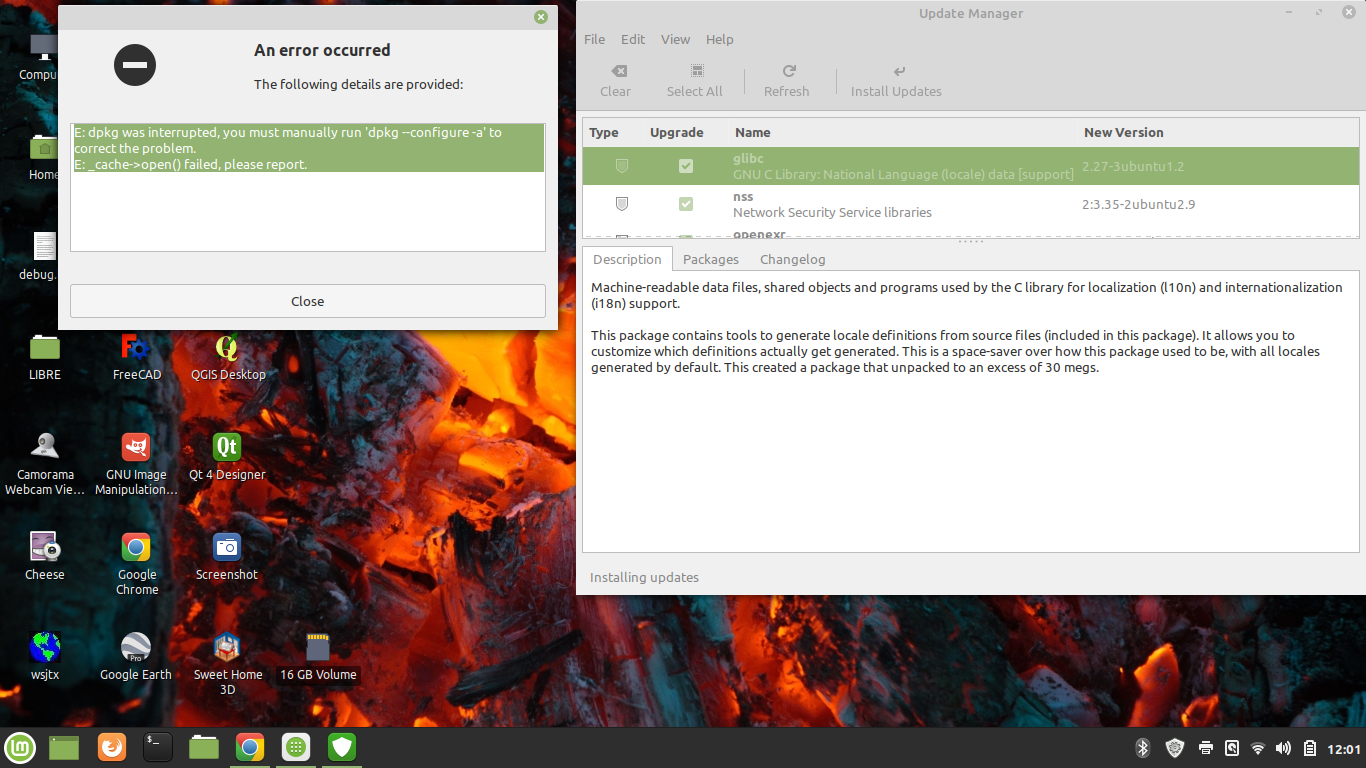Open the View menu
The width and height of the screenshot is (1366, 768).
tap(676, 39)
